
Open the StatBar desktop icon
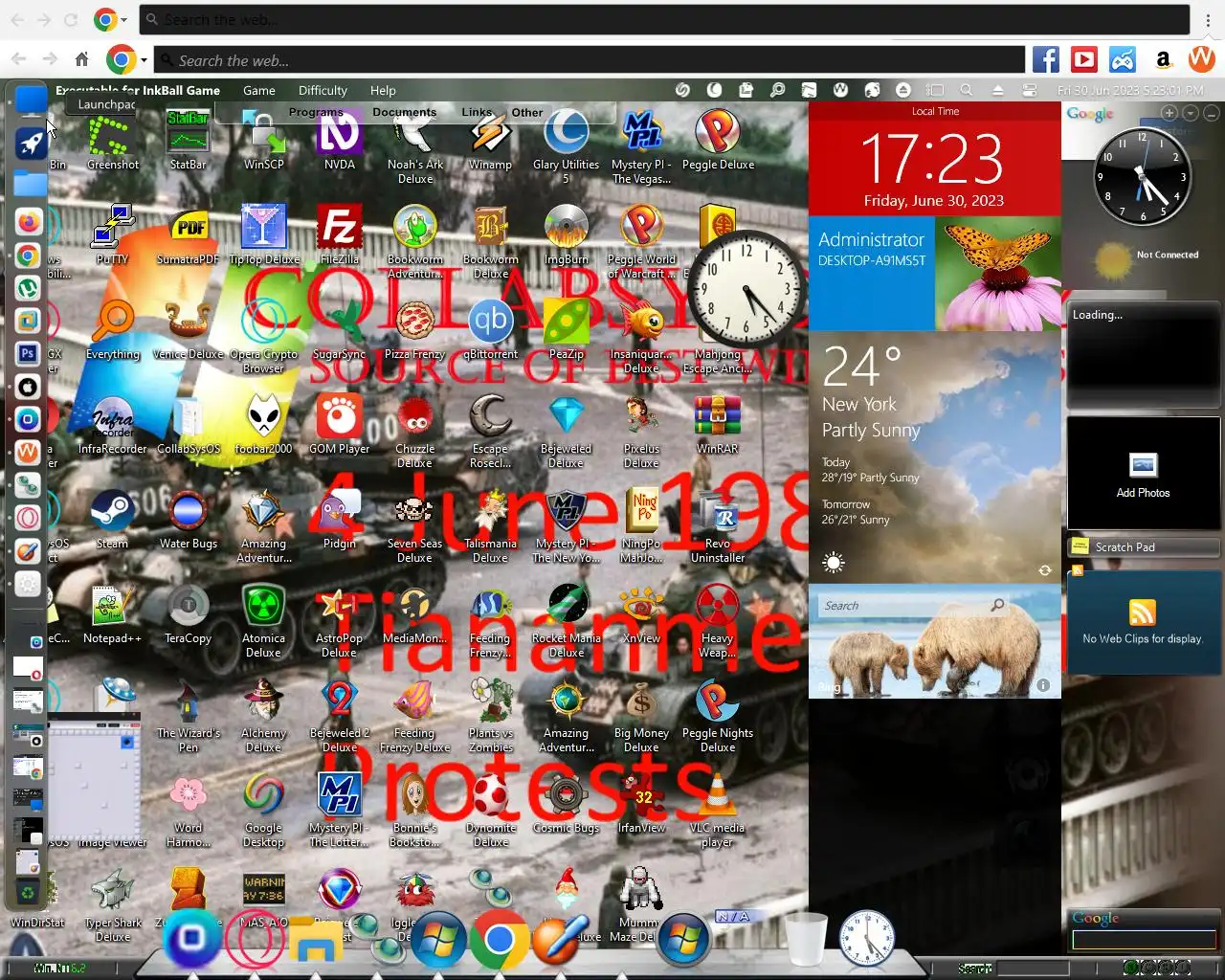(x=188, y=140)
